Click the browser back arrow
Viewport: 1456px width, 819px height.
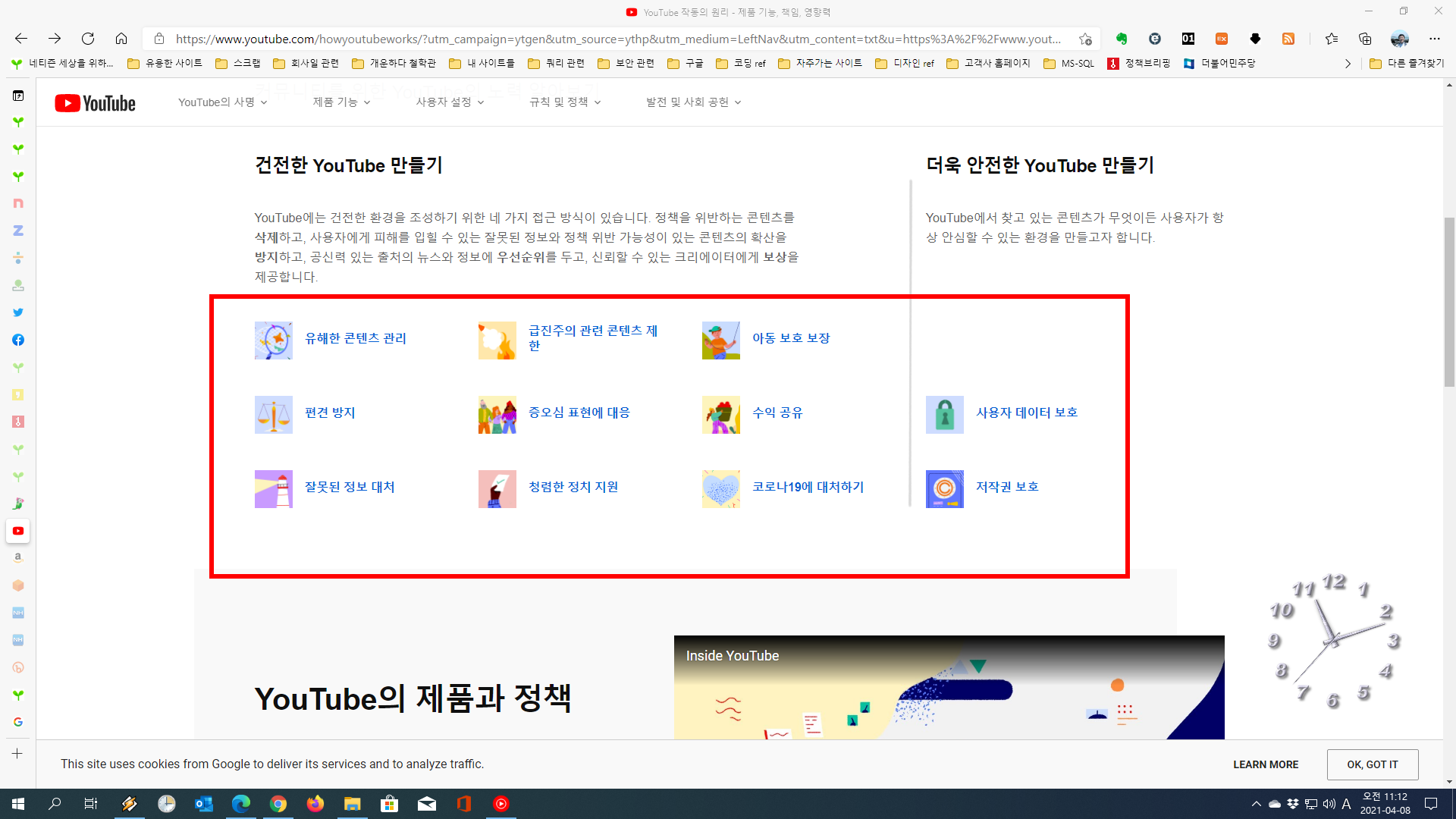[x=21, y=39]
